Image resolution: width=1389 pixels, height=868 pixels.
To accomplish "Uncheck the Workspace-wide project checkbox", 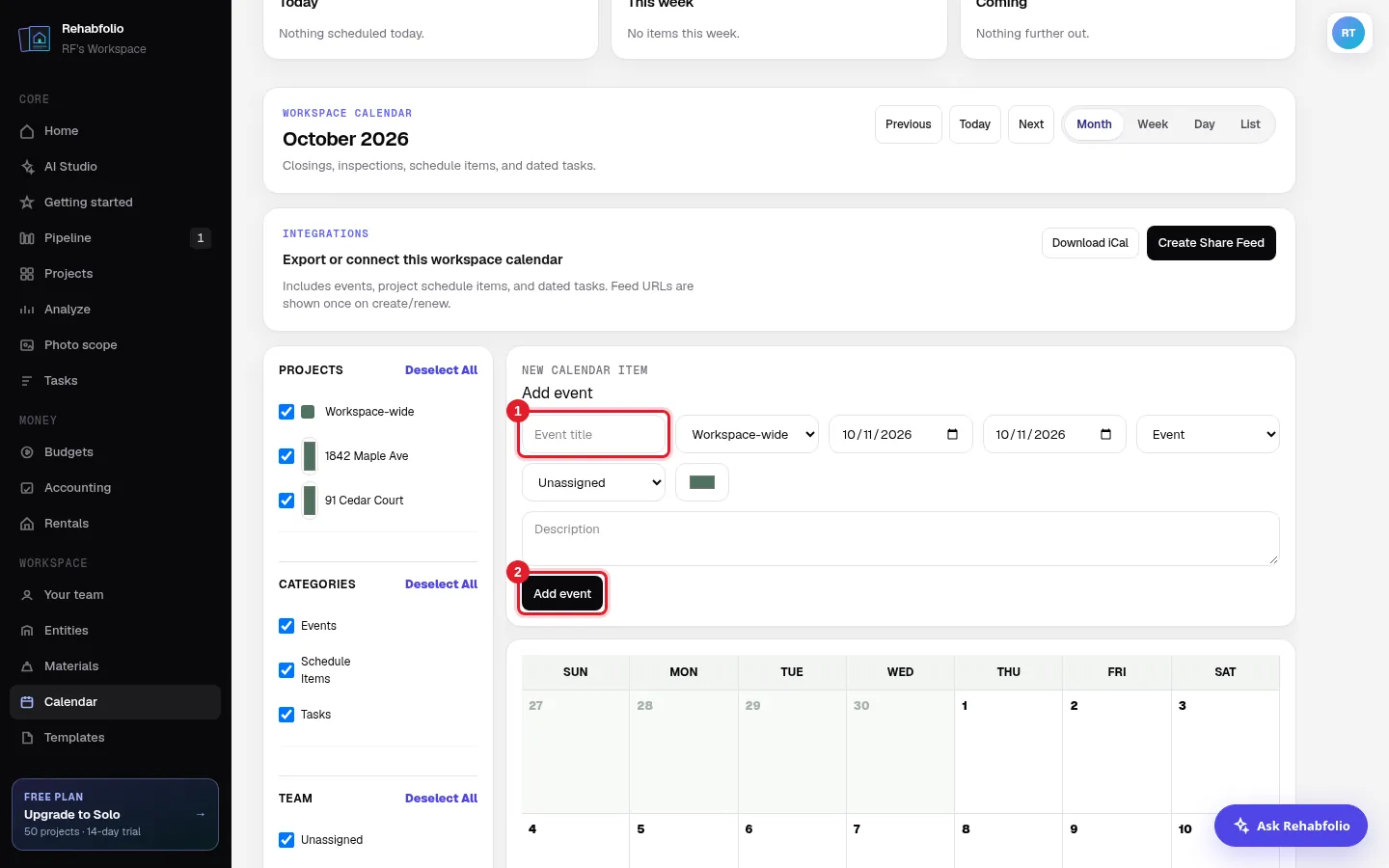I will 286,412.
